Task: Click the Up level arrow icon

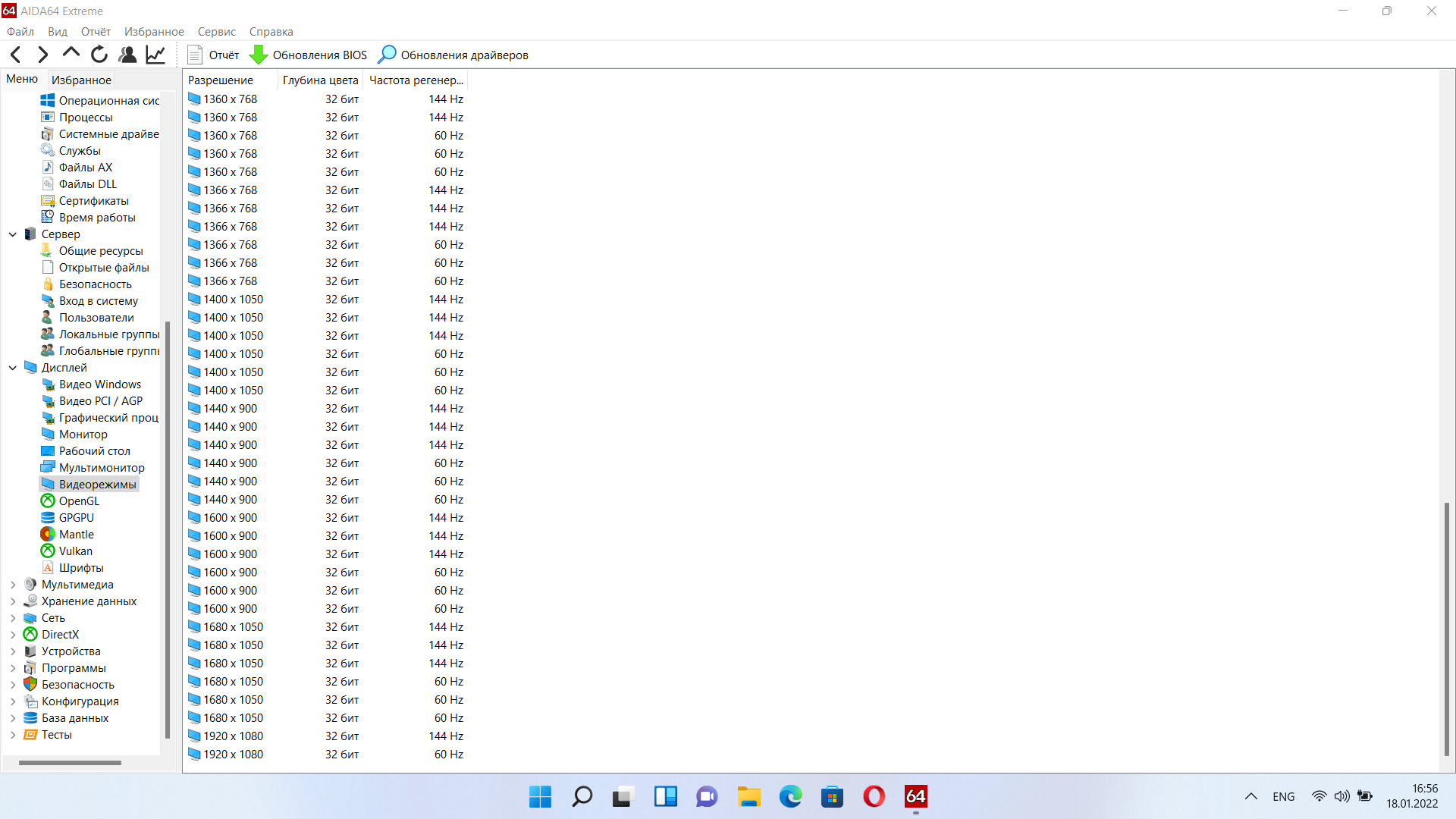Action: tap(71, 53)
